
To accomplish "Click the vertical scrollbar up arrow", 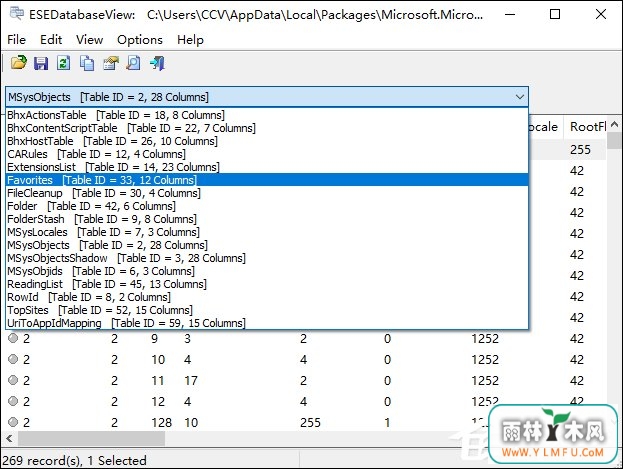I will coord(614,124).
